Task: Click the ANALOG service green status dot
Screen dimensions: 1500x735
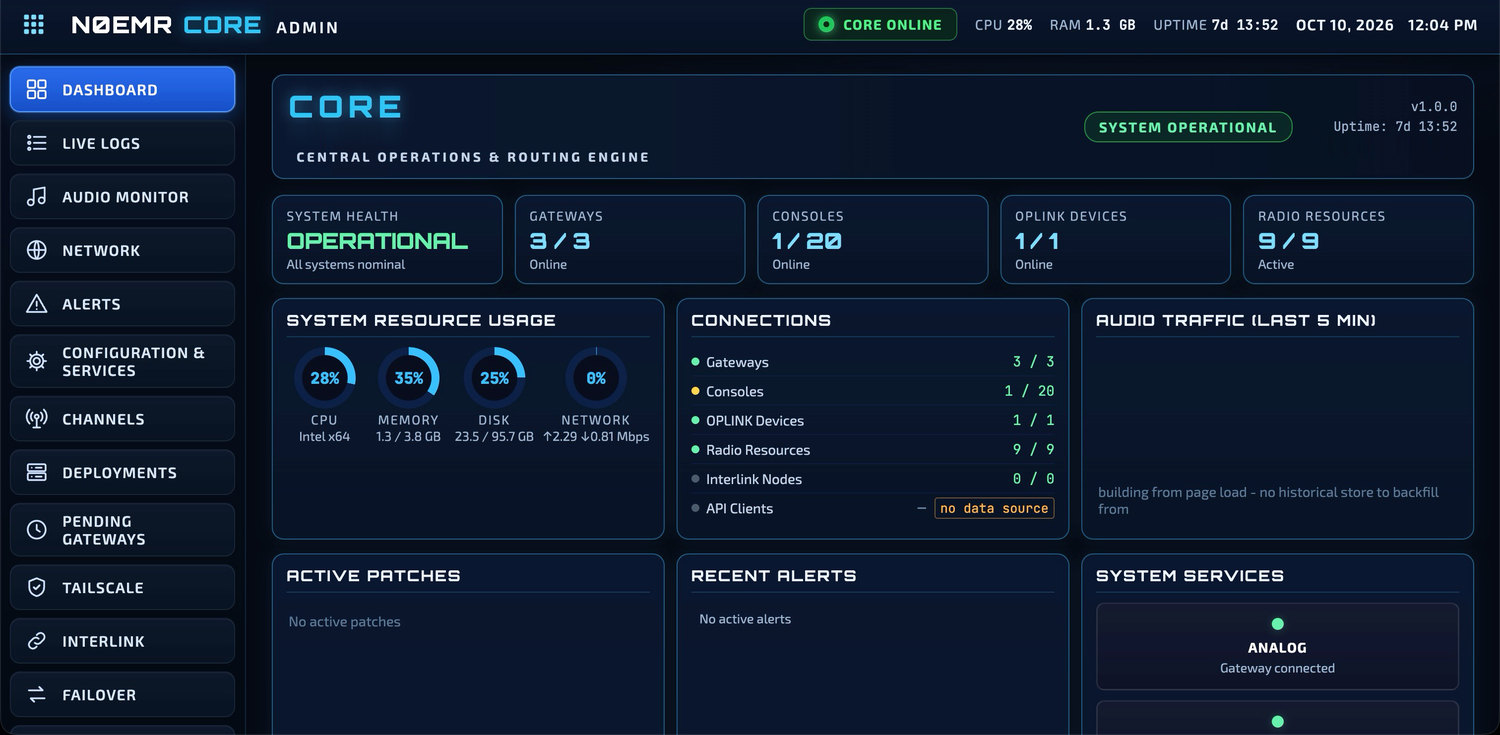Action: [1277, 624]
